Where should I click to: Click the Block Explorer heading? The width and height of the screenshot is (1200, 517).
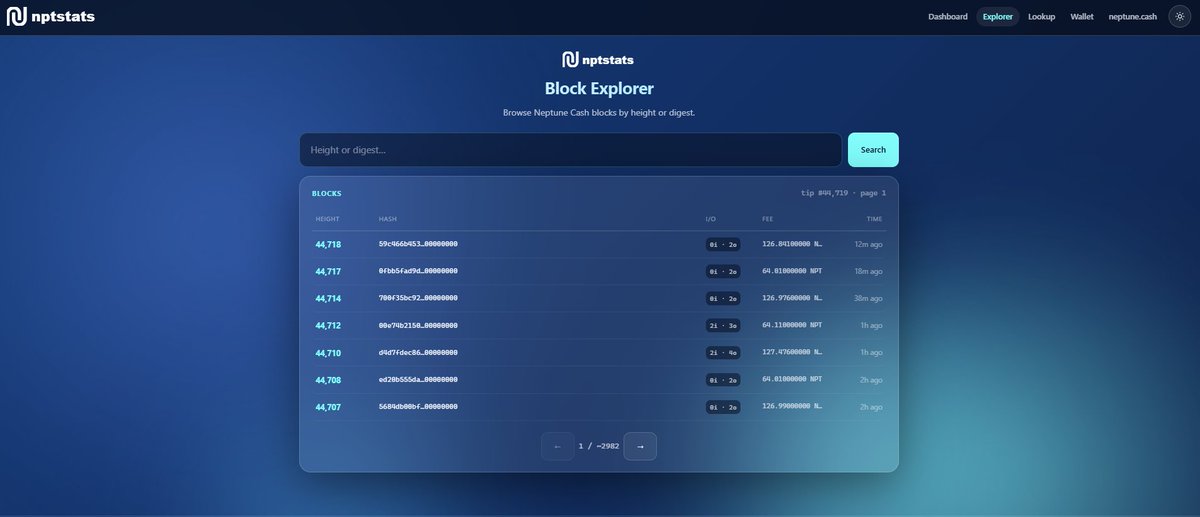[599, 89]
